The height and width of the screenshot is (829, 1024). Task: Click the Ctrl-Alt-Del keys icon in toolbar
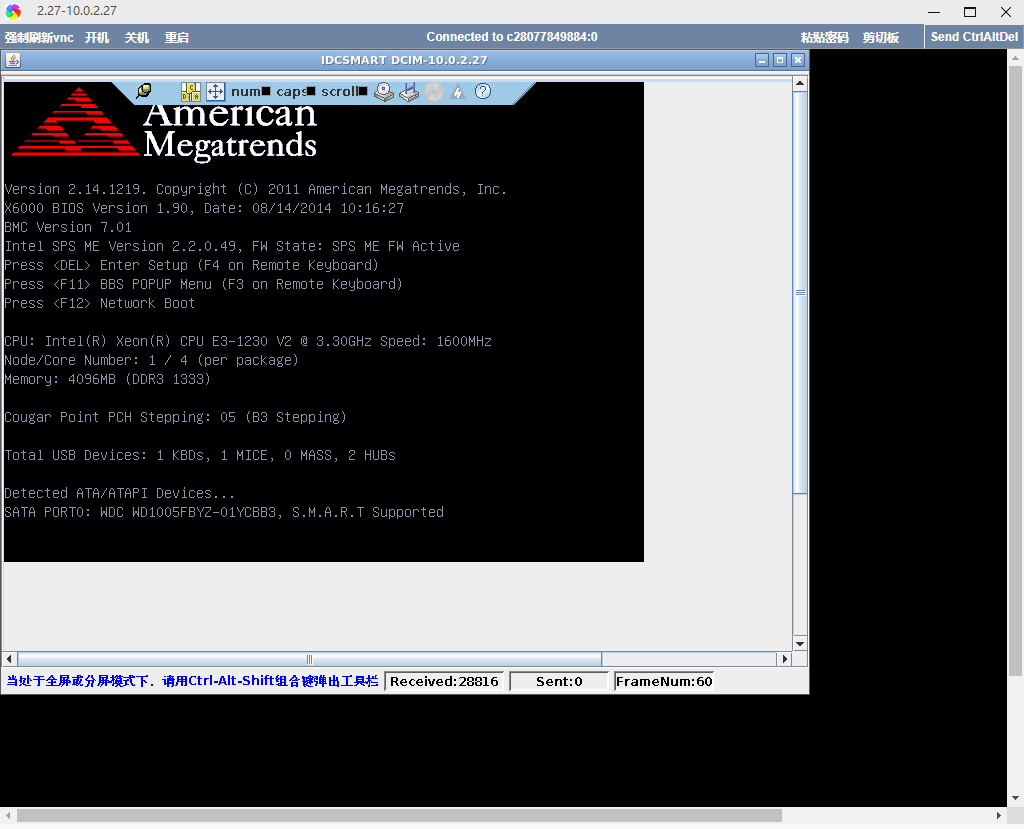[x=190, y=92]
